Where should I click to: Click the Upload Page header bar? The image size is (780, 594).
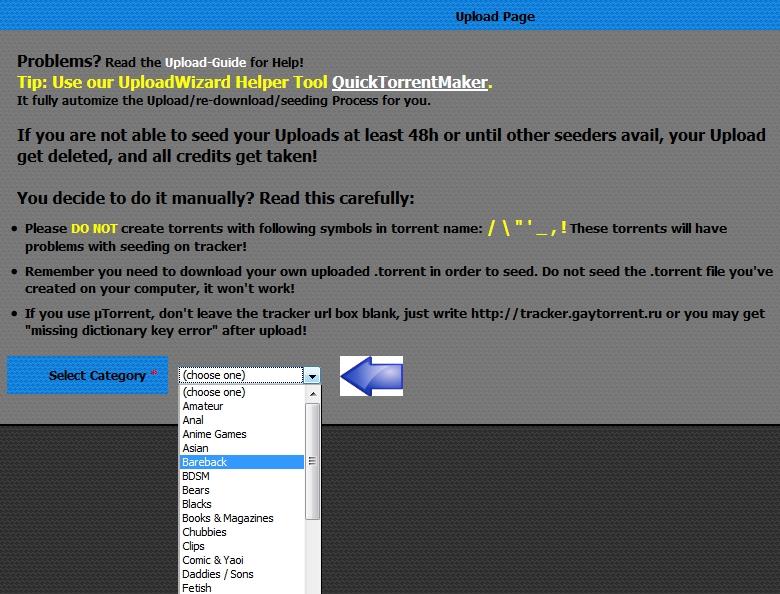[x=494, y=16]
